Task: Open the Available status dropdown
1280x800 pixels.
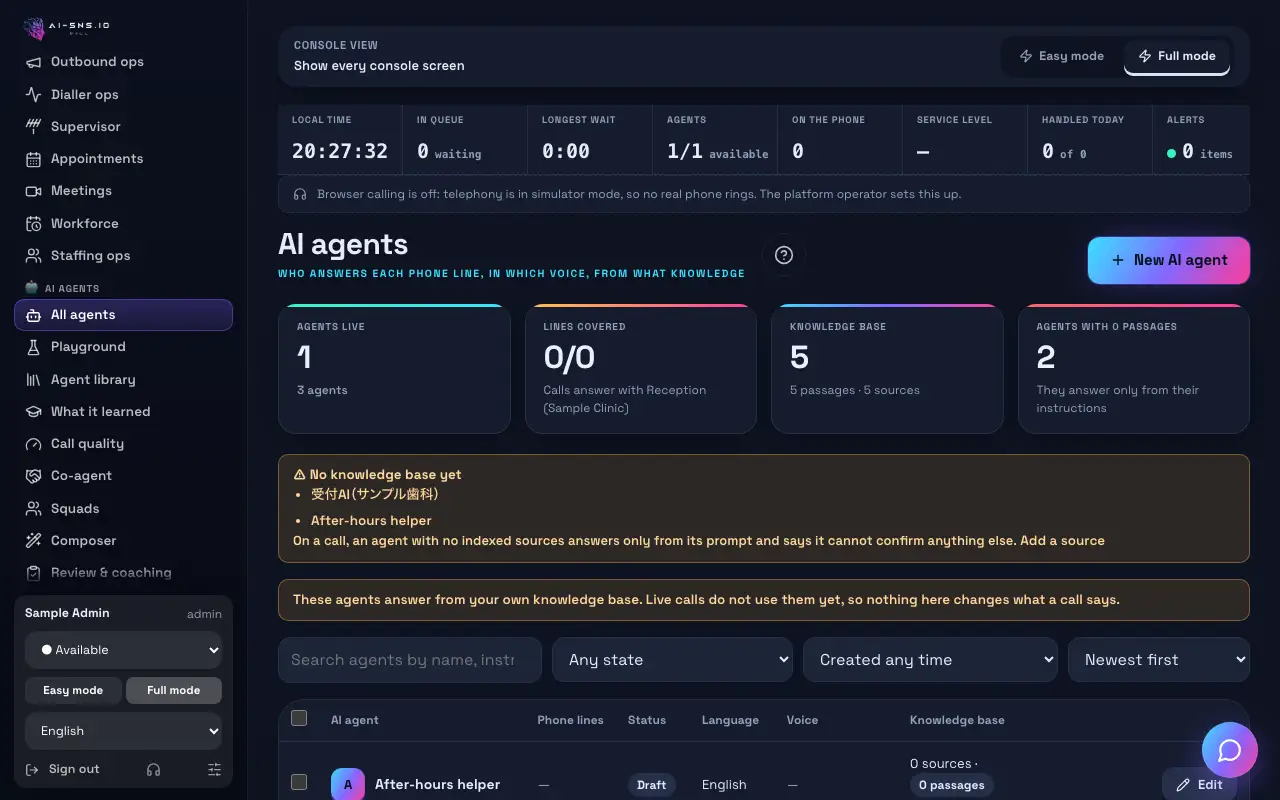Action: pos(123,650)
